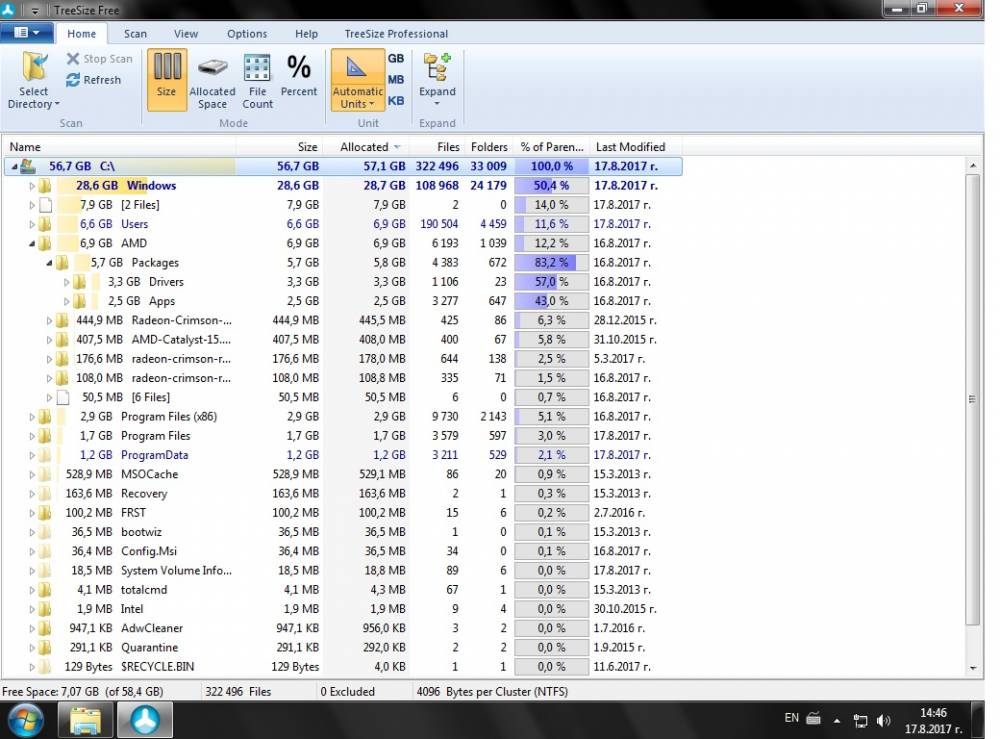The image size is (1000, 739).
Task: Click the EN language indicator
Action: click(x=791, y=718)
